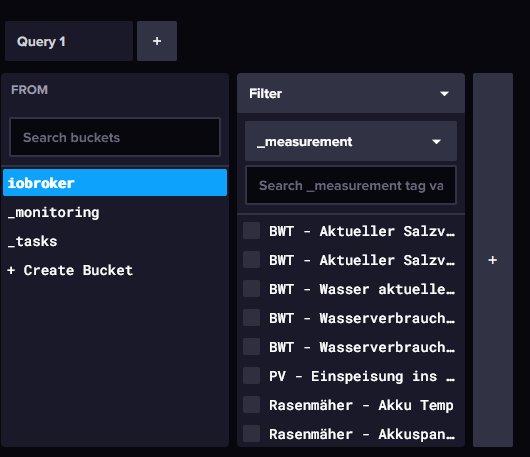This screenshot has width=530, height=457.
Task: Check the second BWT - Aktueller Salzv… checkbox
Action: click(x=251, y=260)
